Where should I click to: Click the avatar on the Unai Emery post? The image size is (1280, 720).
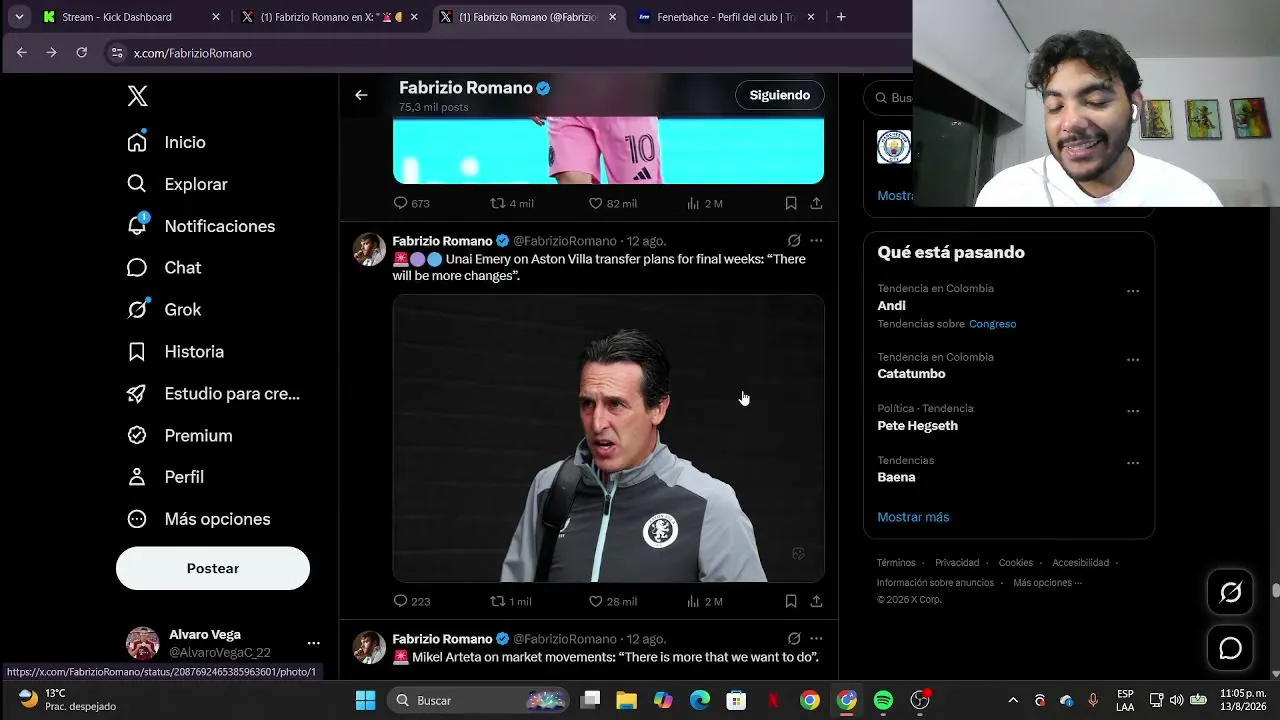369,250
